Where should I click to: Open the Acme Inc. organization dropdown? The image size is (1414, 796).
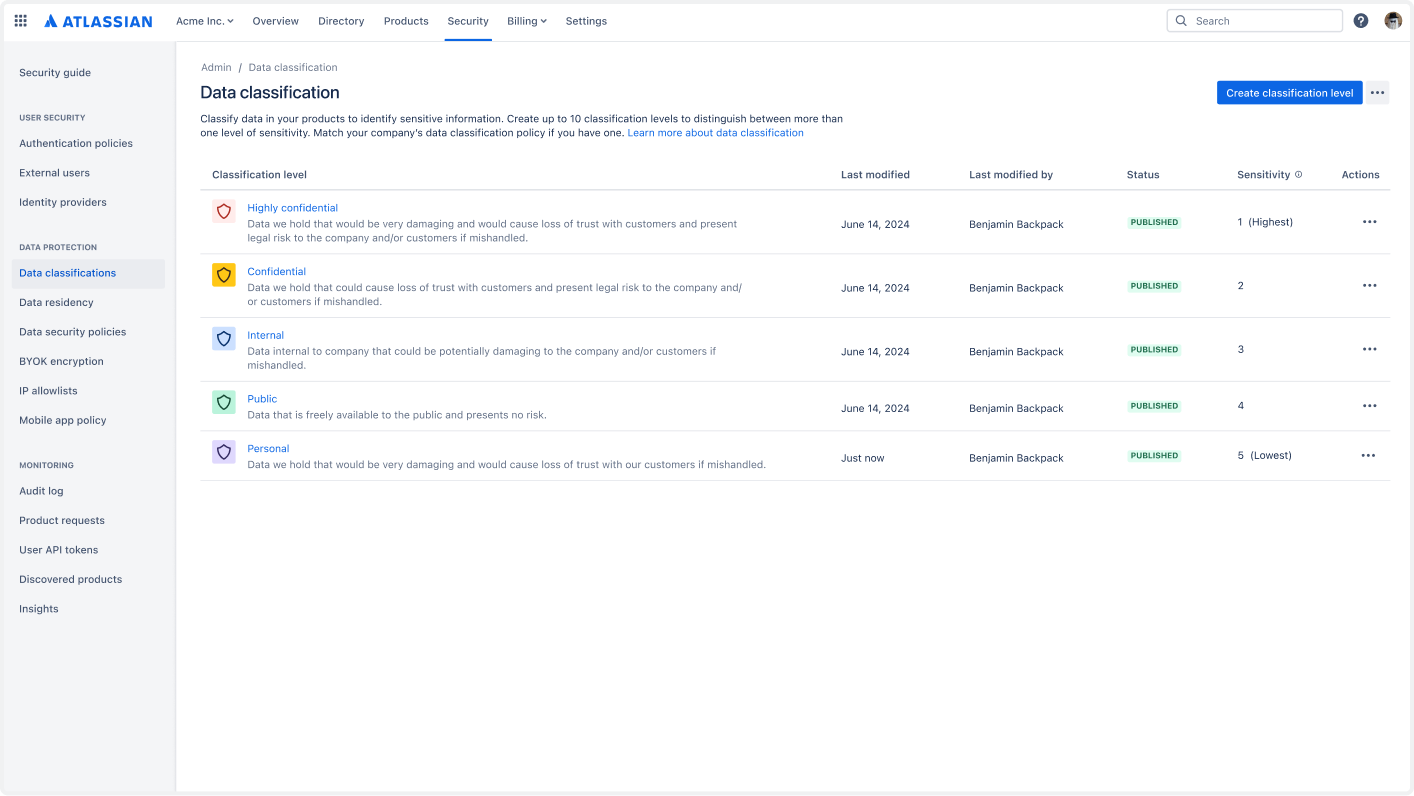[205, 20]
